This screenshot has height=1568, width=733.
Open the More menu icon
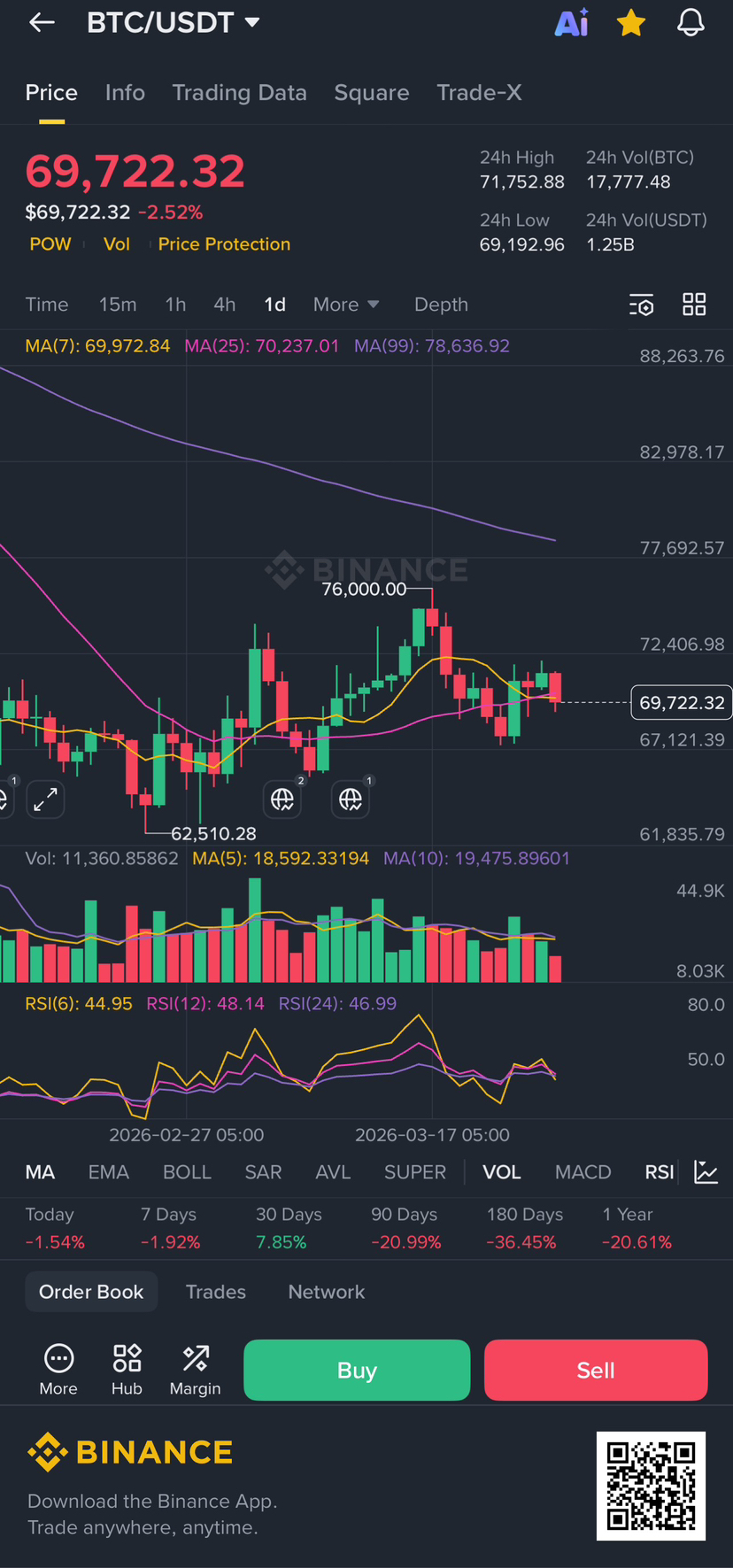tap(58, 1370)
